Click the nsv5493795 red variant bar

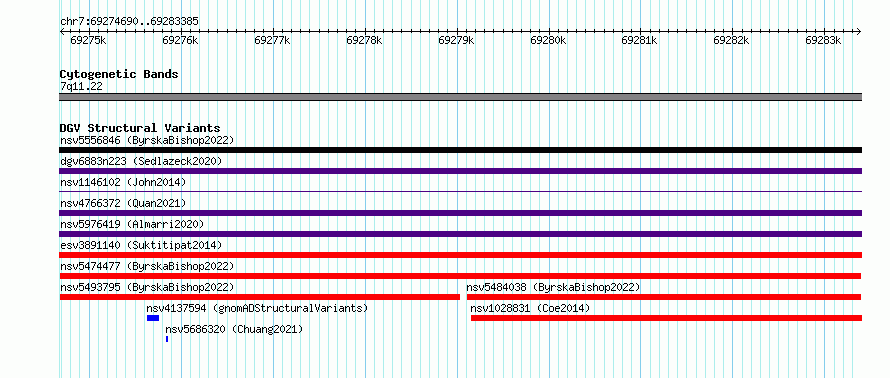[259, 297]
